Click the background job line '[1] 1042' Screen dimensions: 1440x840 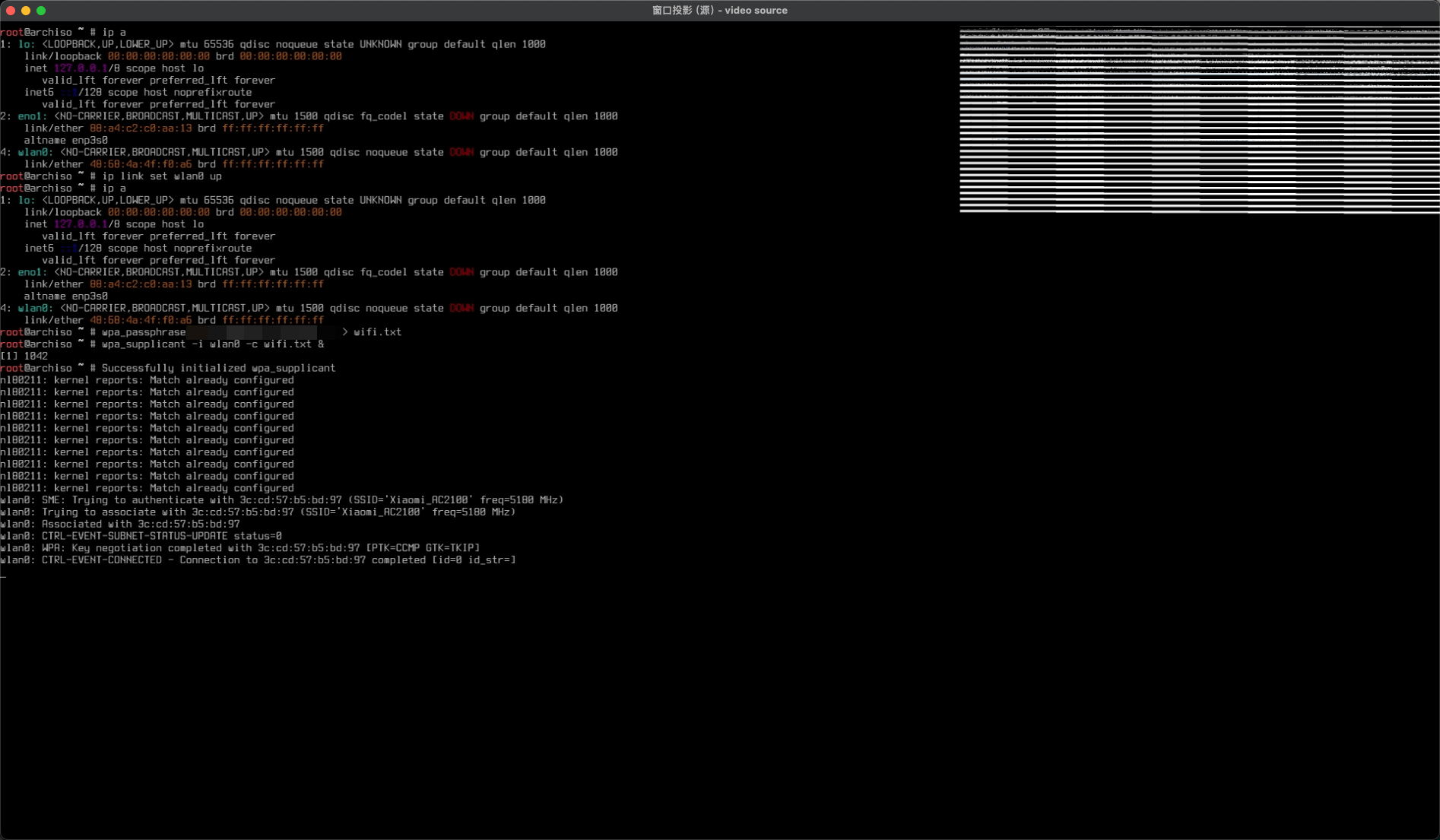(24, 357)
